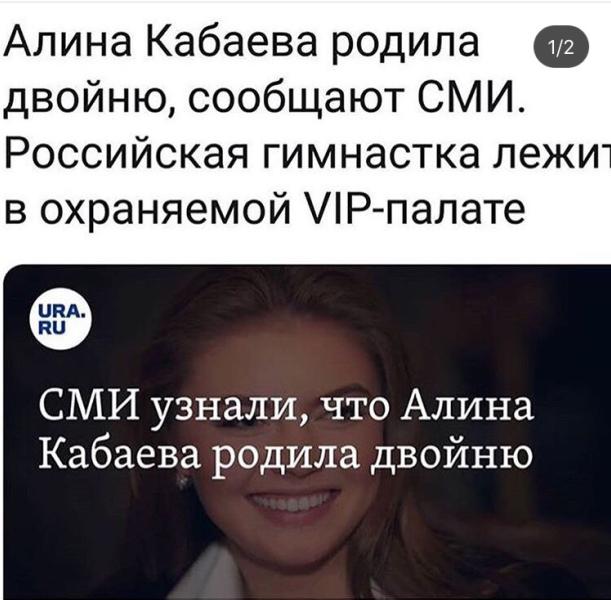Viewport: 611px width, 600px height.
Task: Tap the 1/2 image counter badge
Action: pos(561,47)
